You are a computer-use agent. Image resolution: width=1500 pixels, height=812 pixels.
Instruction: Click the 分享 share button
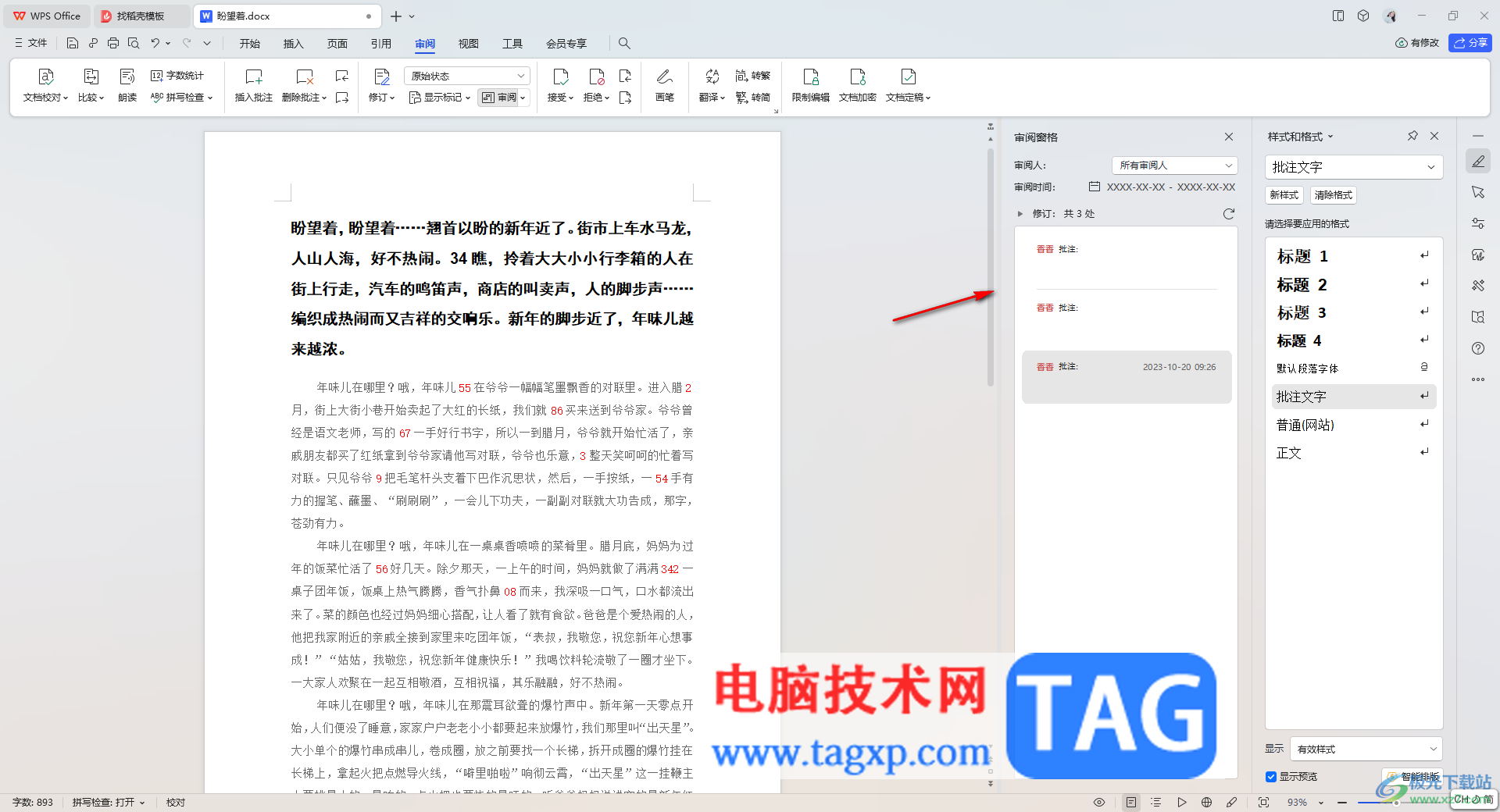(1470, 43)
